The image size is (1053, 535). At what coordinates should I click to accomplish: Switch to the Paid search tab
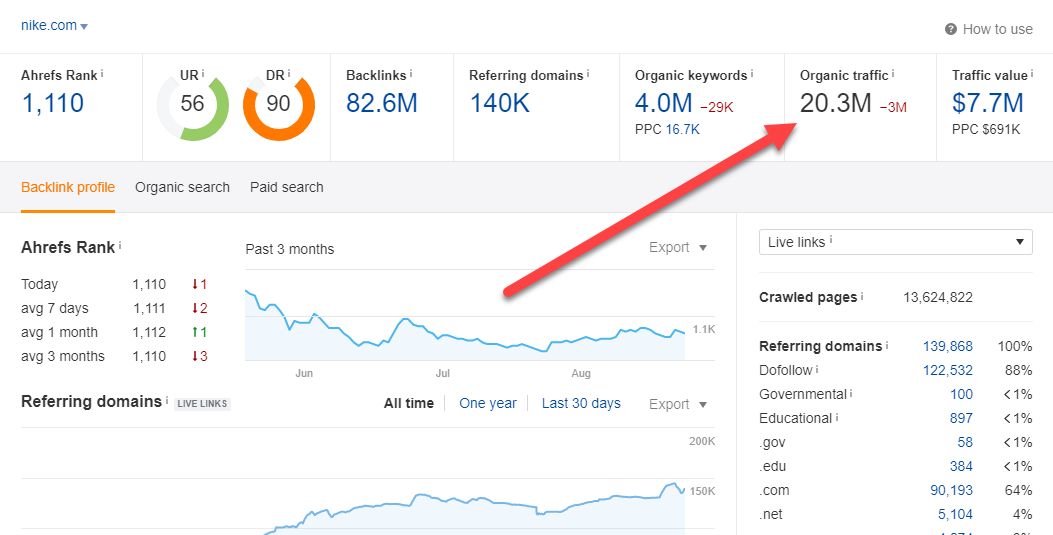coord(287,187)
